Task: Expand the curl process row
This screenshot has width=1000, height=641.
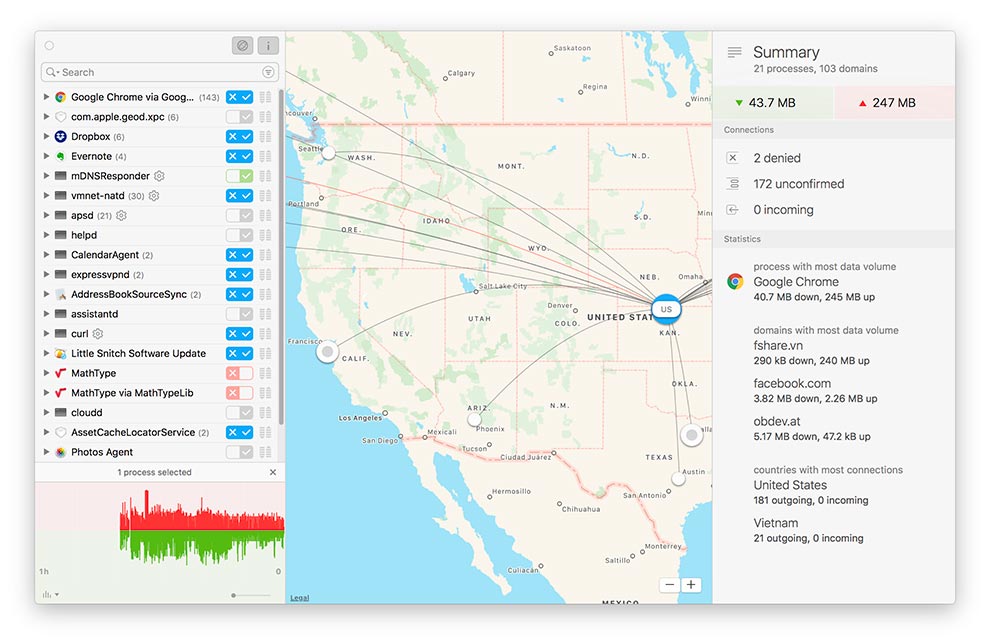Action: click(46, 334)
